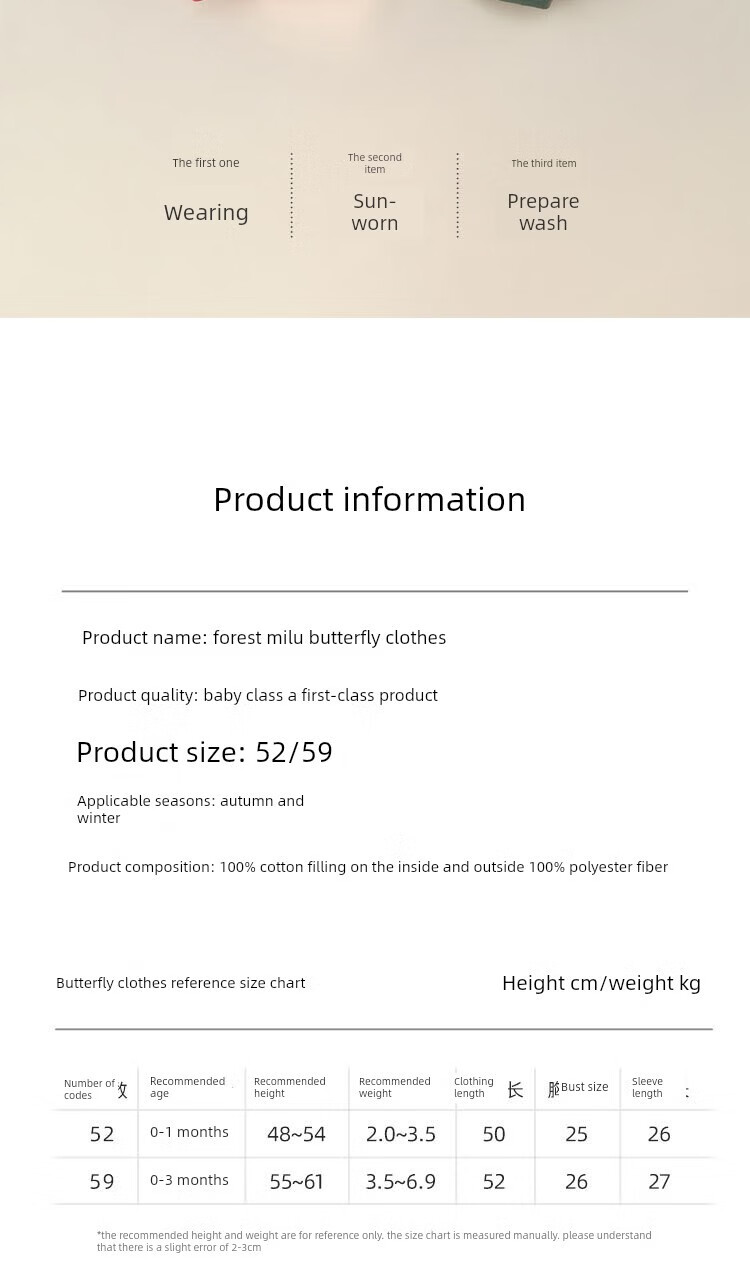
Task: Click the footnote about 2-3cm measurement error
Action: click(x=374, y=1241)
